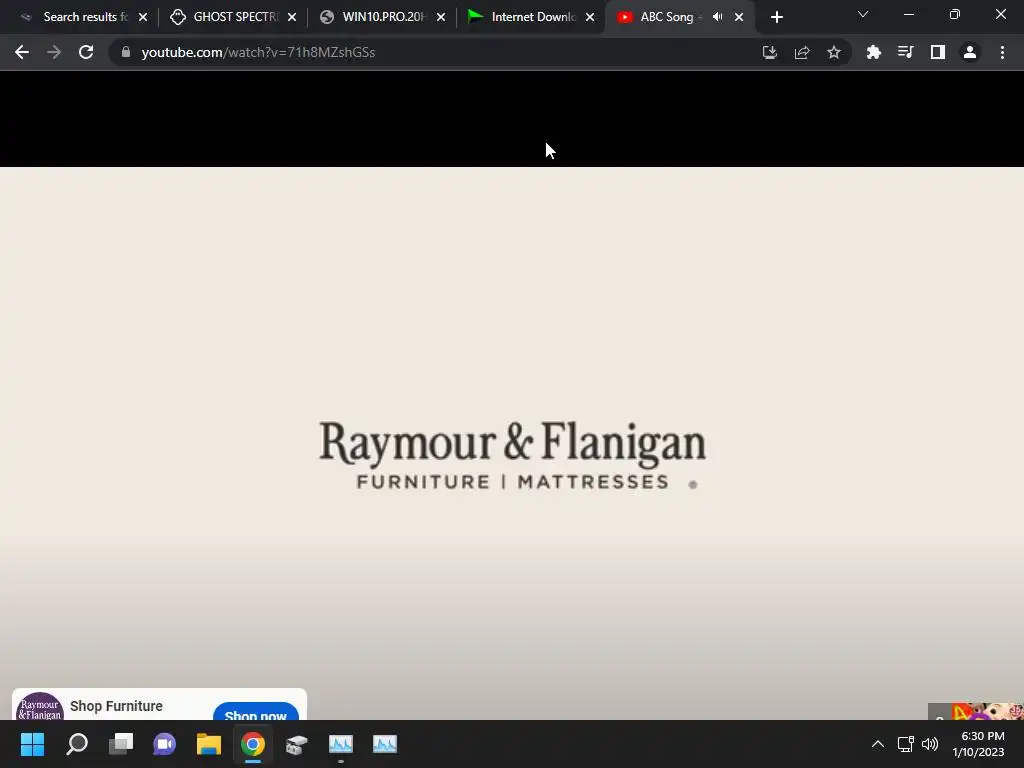
Task: Open the media control icon in the toolbar
Action: pyautogui.click(x=906, y=52)
